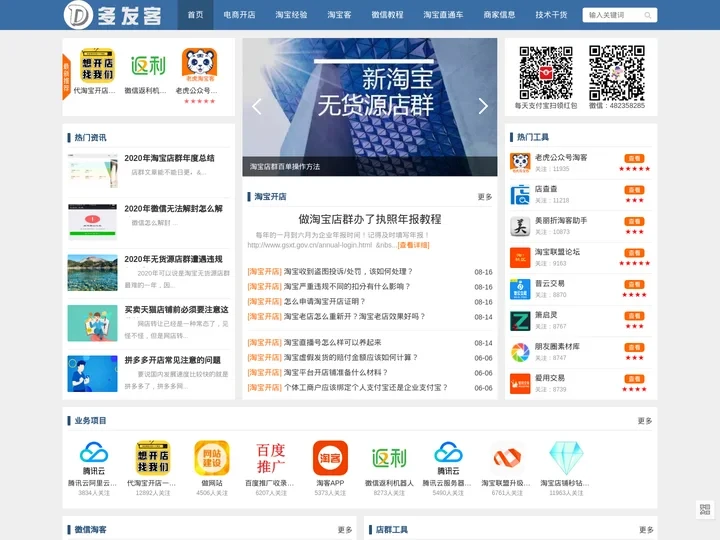Image resolution: width=720 pixels, height=540 pixels.
Task: Click the 旗启灵 tool icon
Action: (520, 321)
